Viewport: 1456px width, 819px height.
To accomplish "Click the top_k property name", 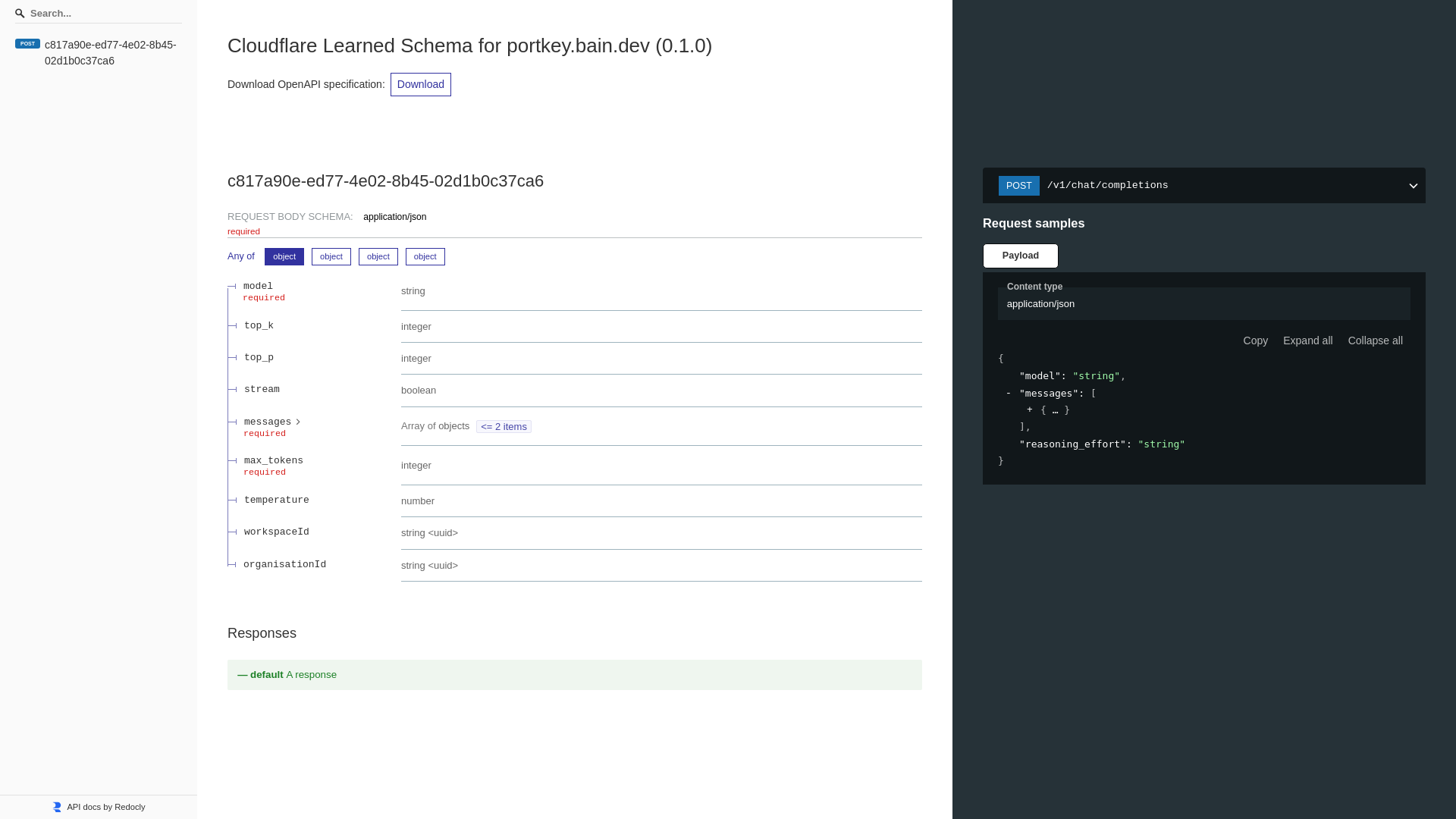I will 259,326.
